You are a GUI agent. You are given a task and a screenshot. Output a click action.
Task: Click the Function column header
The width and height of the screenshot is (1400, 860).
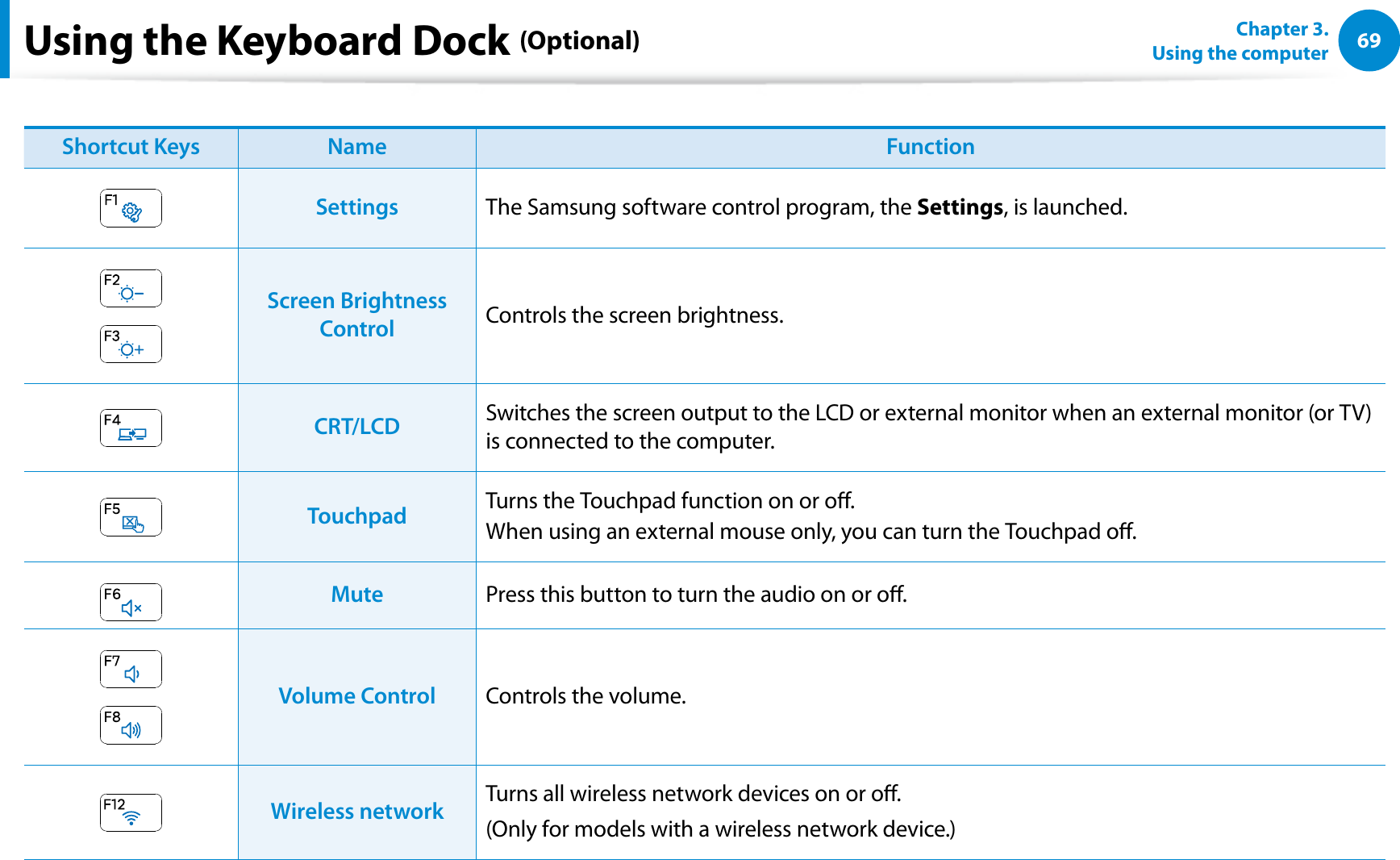930,147
